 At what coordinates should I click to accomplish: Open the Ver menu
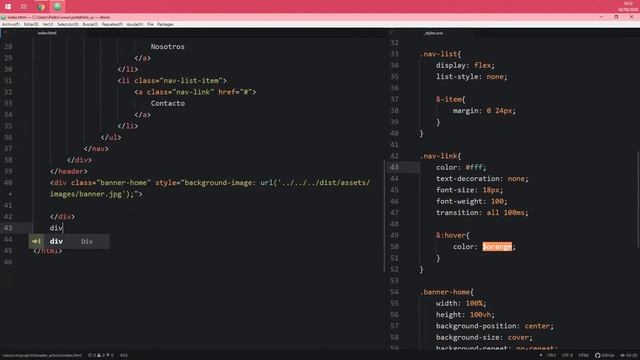pyautogui.click(x=48, y=24)
